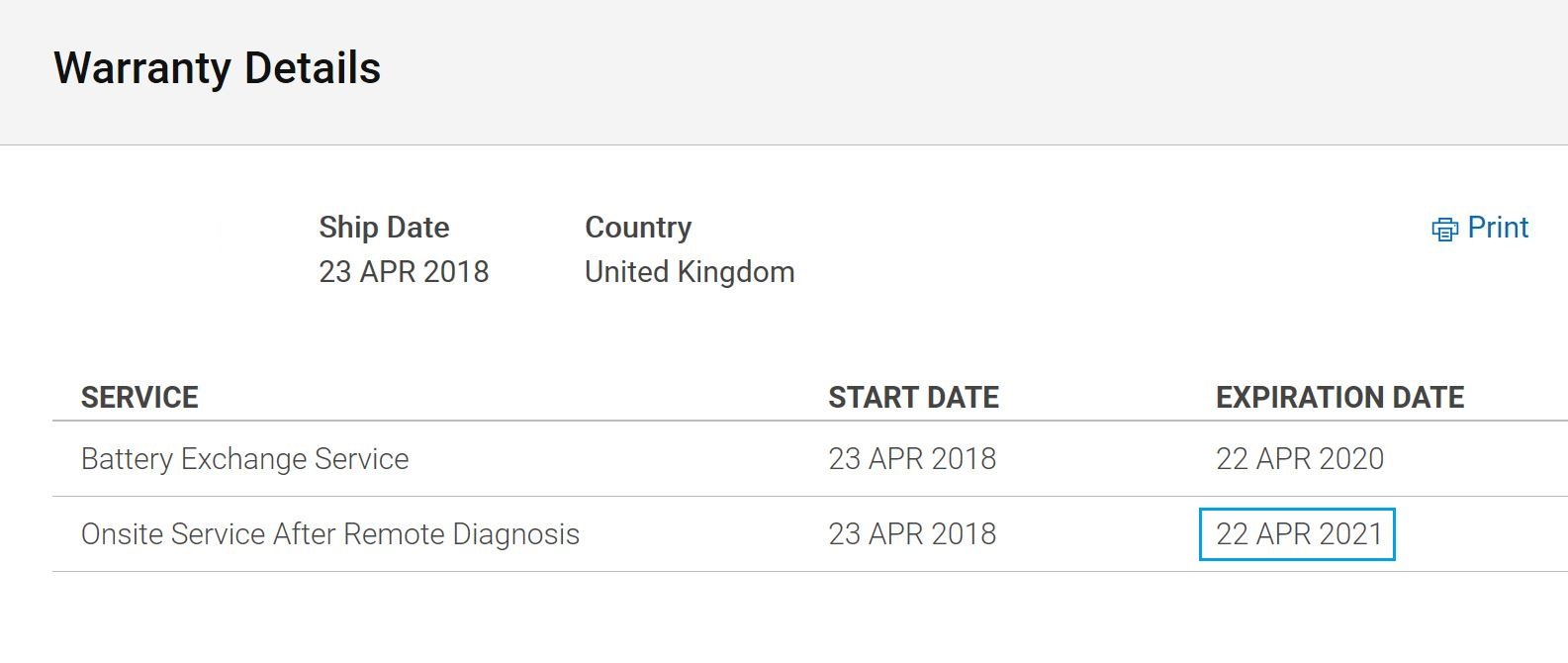Click the START DATE column header
This screenshot has height=663, width=1568.
913,398
